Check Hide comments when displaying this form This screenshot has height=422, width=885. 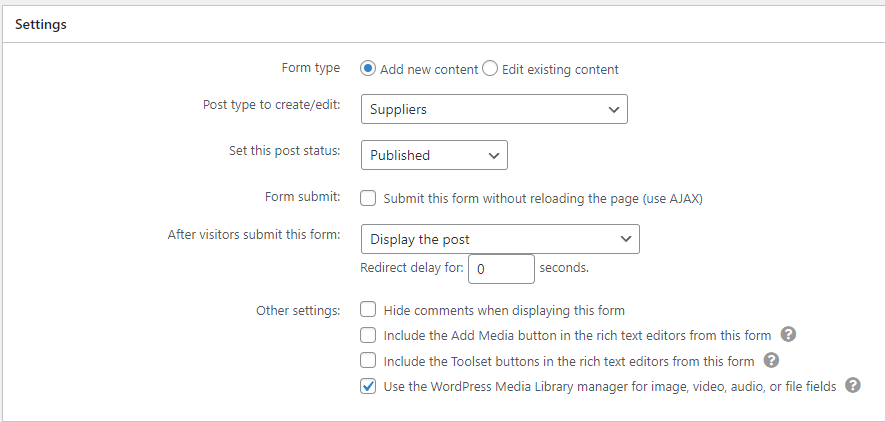[368, 310]
